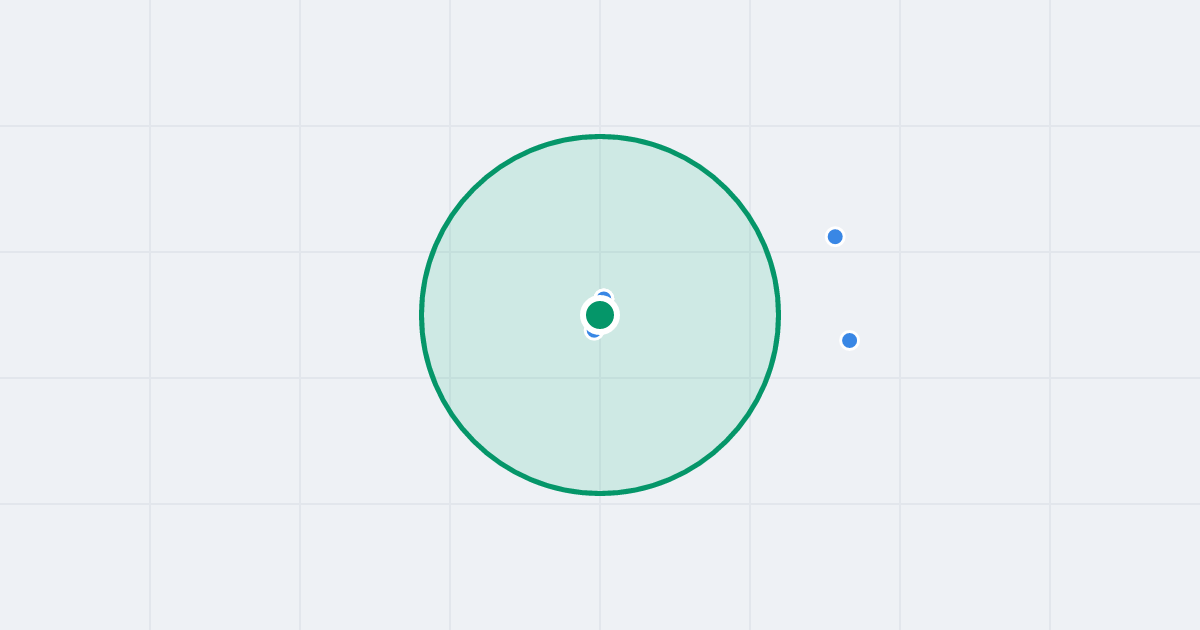
Task: Click grid intersection directly above the green marker
Action: 600,252
